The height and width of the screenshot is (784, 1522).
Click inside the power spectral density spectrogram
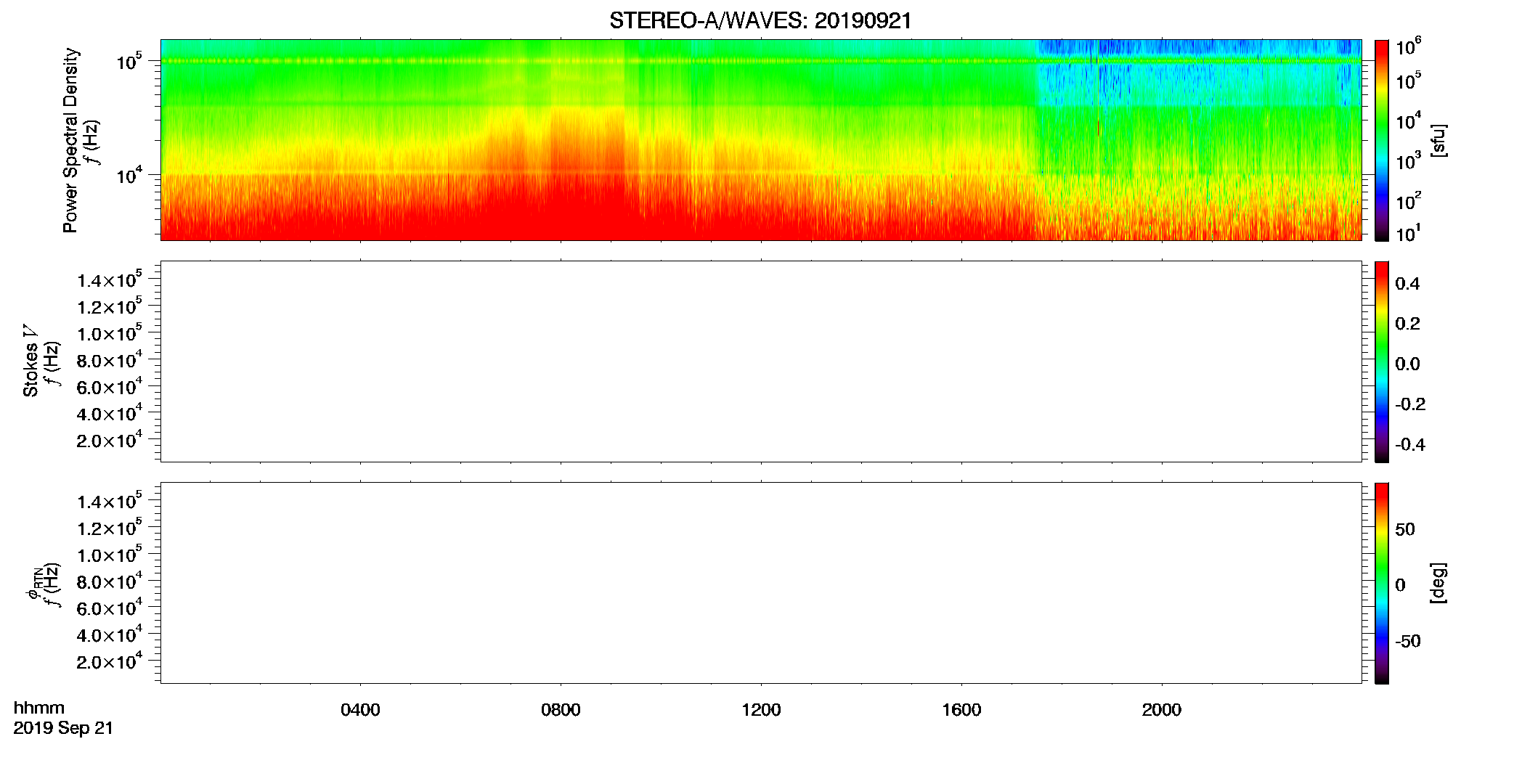pos(761,140)
